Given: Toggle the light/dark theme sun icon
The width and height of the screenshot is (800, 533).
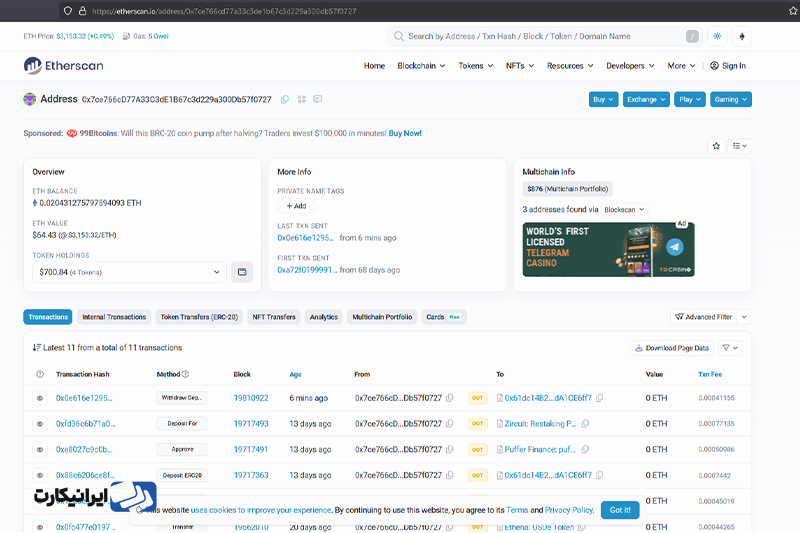Looking at the screenshot, I should point(717,36).
